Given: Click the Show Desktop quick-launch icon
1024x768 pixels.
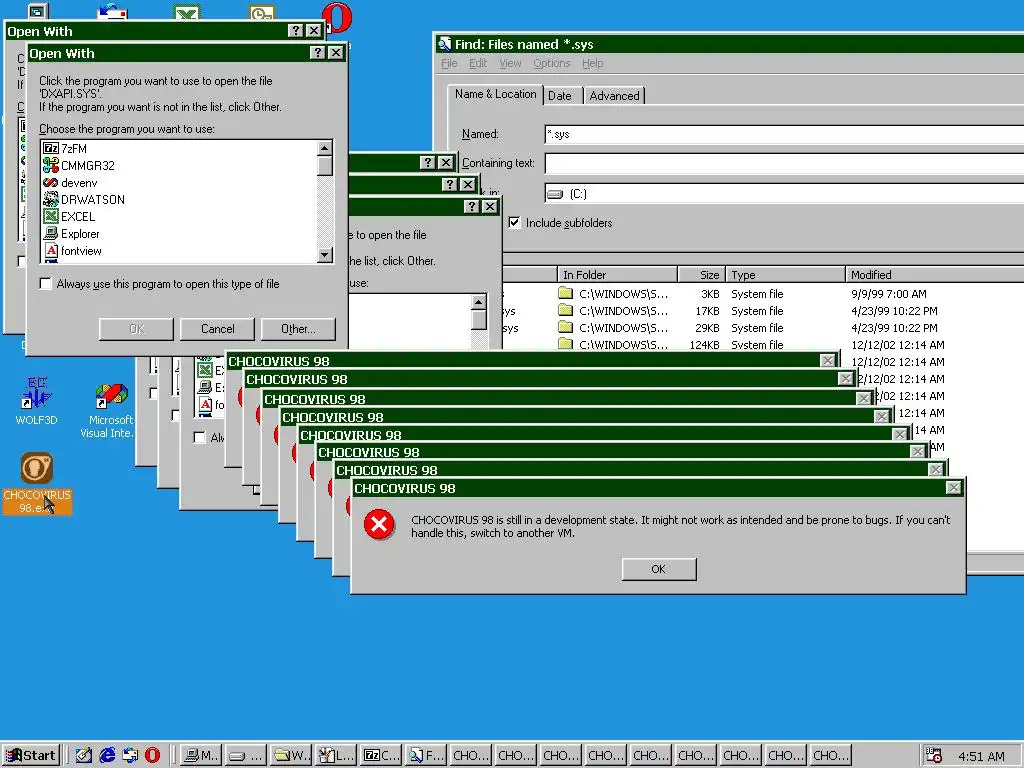Looking at the screenshot, I should tap(84, 756).
